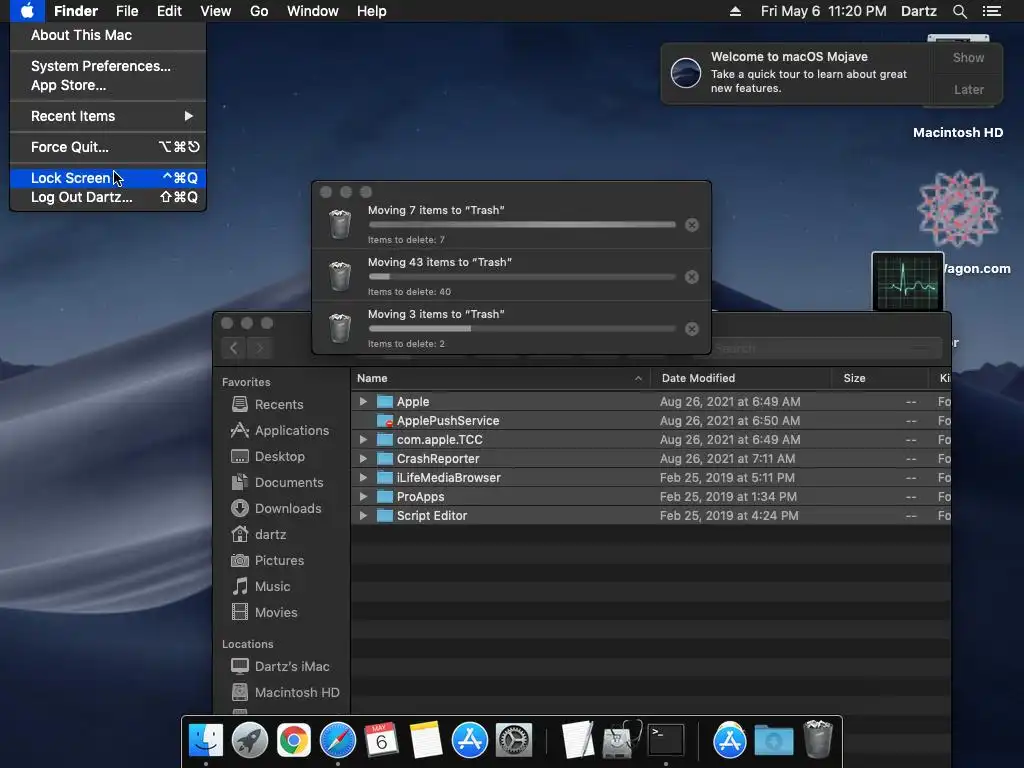Open the Trash in the Dock
1024x768 pixels.
coord(818,739)
